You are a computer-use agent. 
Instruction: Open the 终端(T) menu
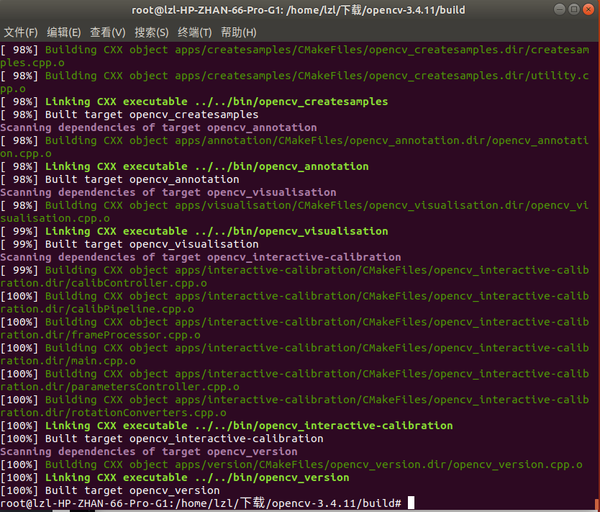[194, 33]
